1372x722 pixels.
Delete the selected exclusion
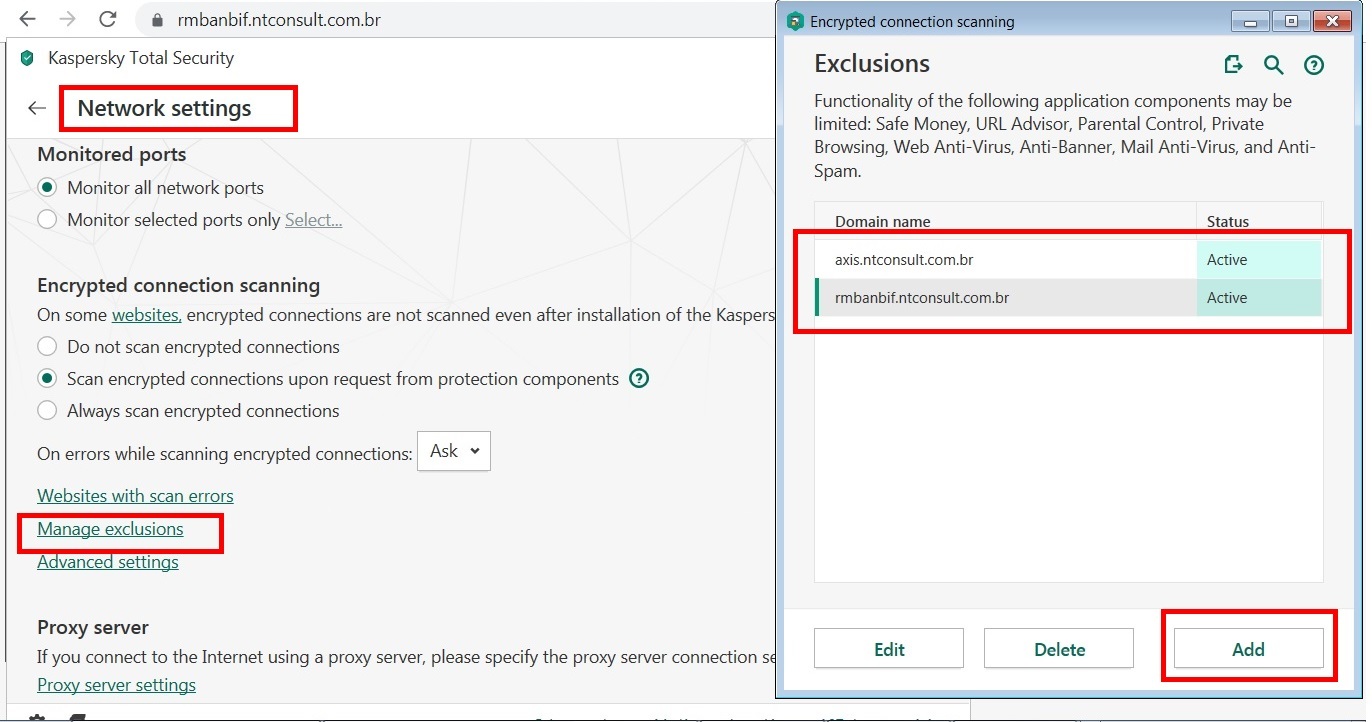[1059, 649]
